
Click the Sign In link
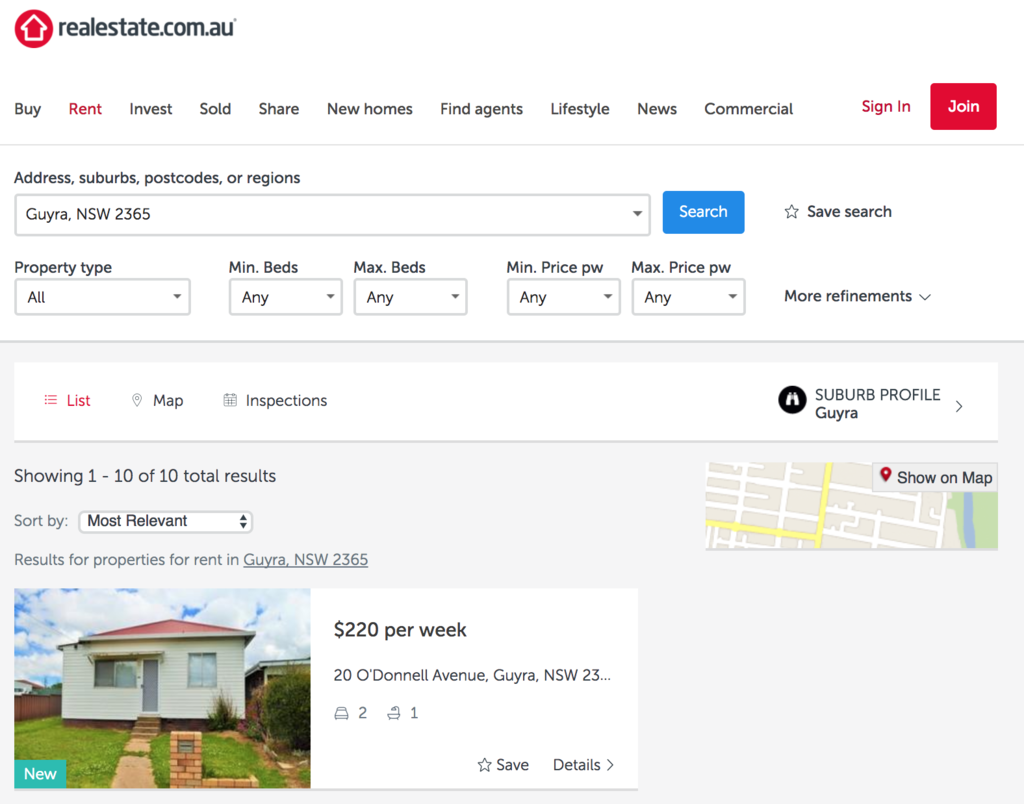pos(886,107)
